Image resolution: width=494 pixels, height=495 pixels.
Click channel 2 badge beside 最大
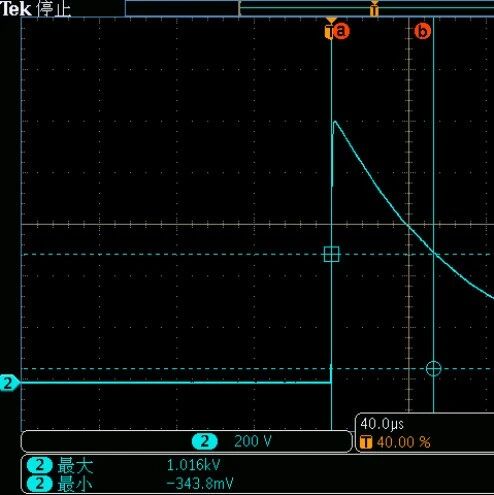tap(40, 465)
